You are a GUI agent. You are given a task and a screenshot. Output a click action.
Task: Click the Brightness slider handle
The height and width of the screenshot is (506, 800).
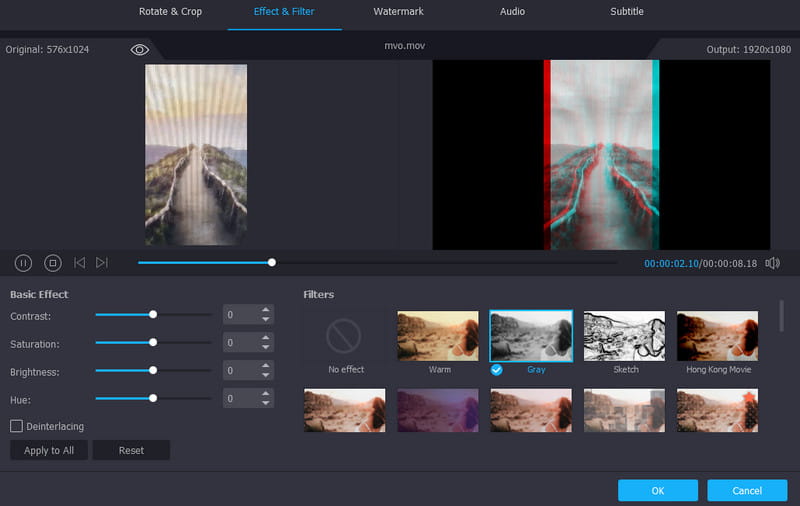153,370
